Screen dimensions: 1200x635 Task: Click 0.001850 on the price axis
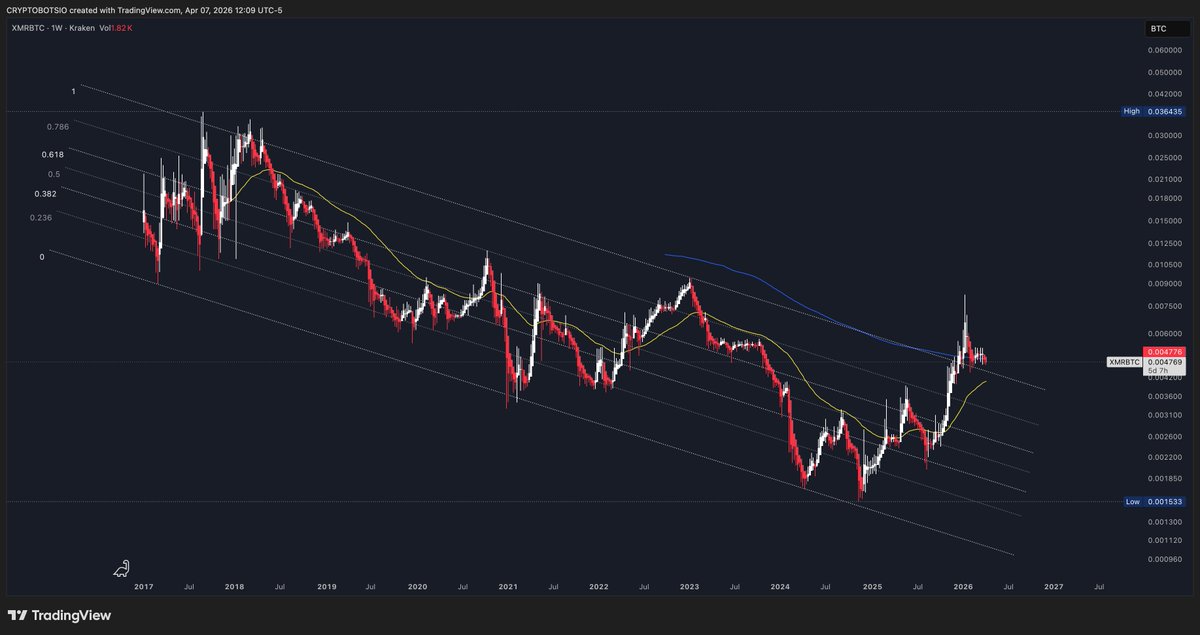click(1163, 478)
